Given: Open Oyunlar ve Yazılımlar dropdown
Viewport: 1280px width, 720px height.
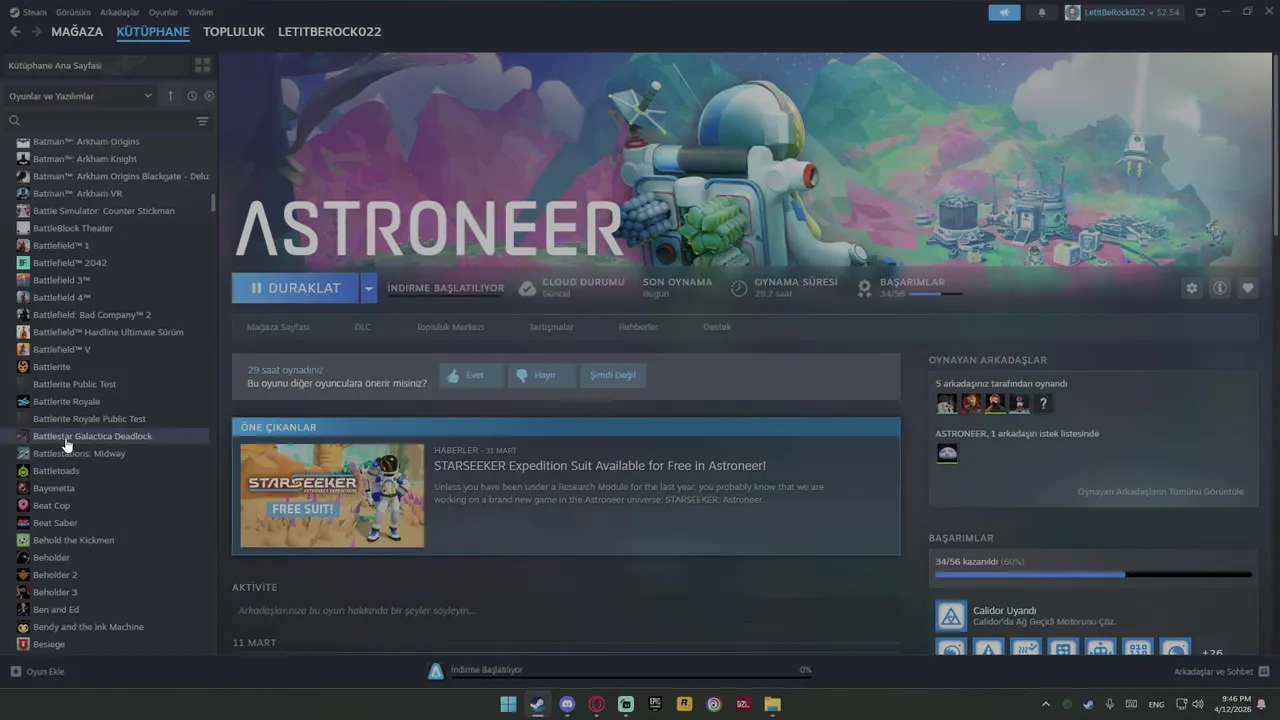Looking at the screenshot, I should pos(80,96).
